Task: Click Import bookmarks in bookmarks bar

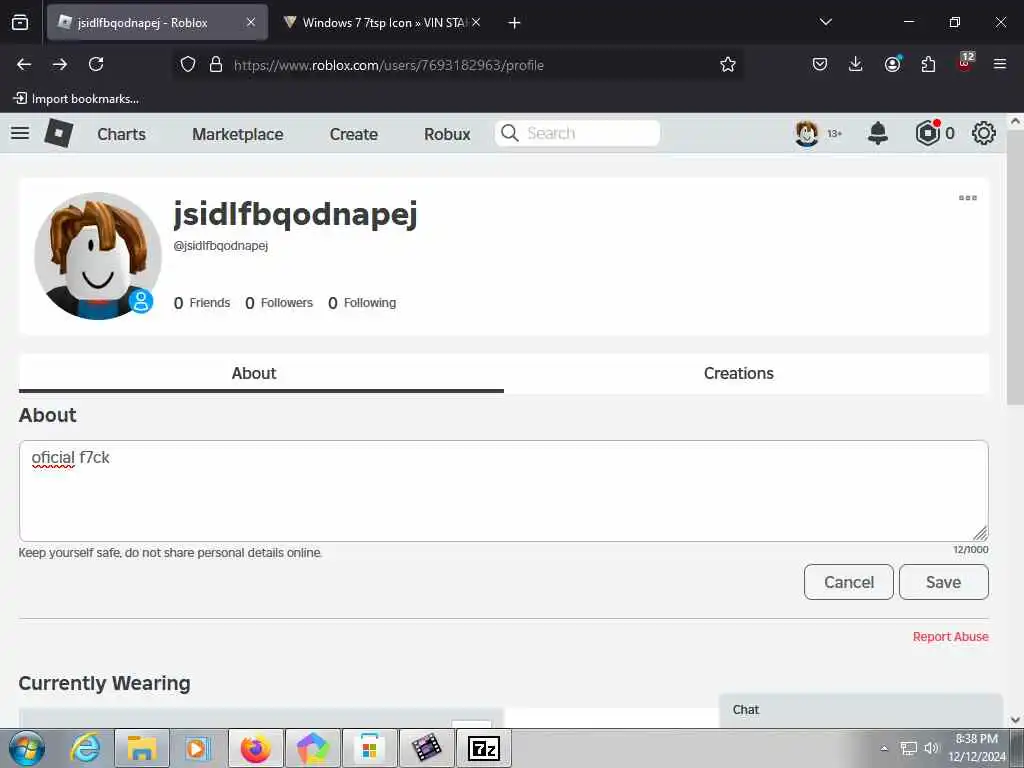Action: pos(76,99)
